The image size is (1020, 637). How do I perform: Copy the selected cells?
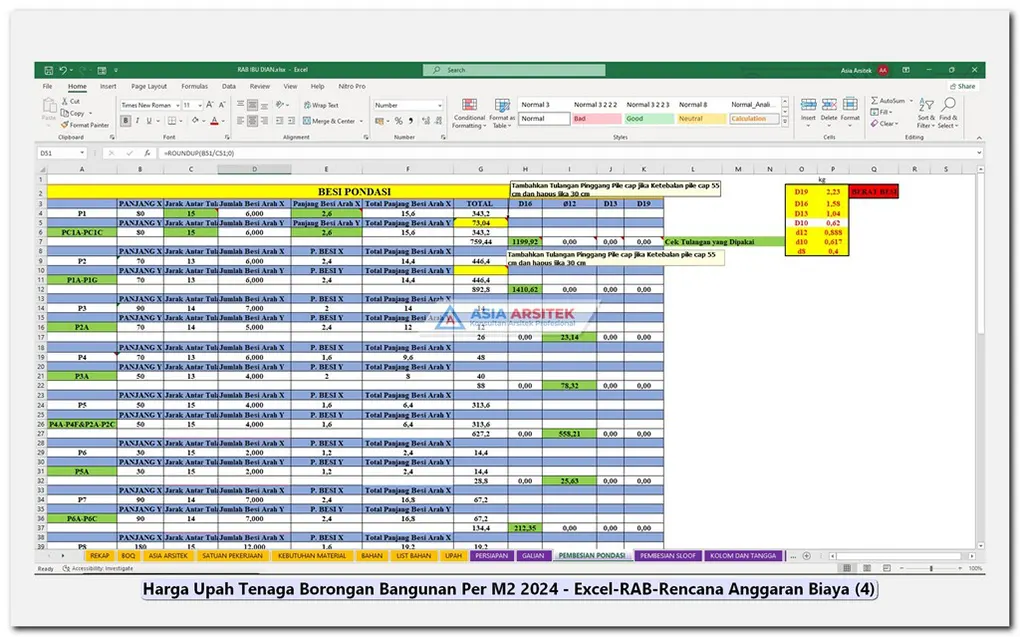[x=73, y=113]
